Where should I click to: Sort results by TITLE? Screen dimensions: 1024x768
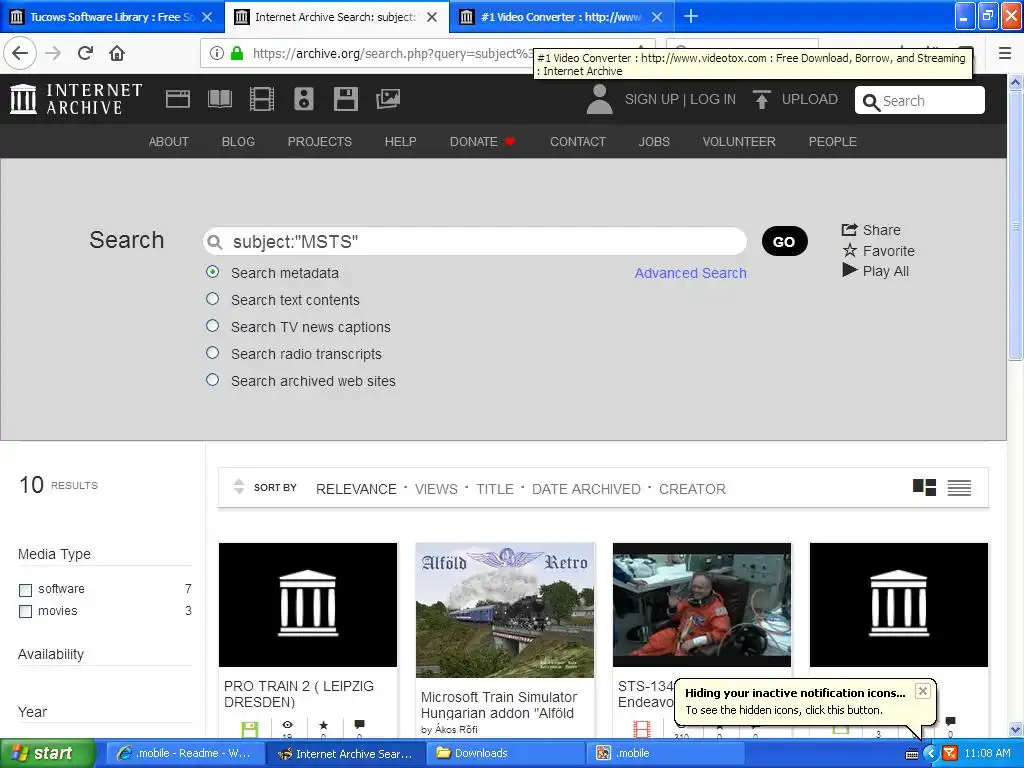494,489
